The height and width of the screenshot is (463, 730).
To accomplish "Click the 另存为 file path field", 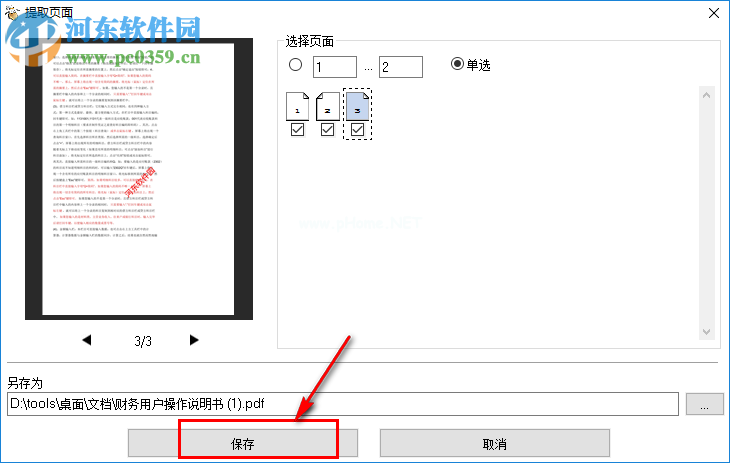I will pyautogui.click(x=343, y=404).
